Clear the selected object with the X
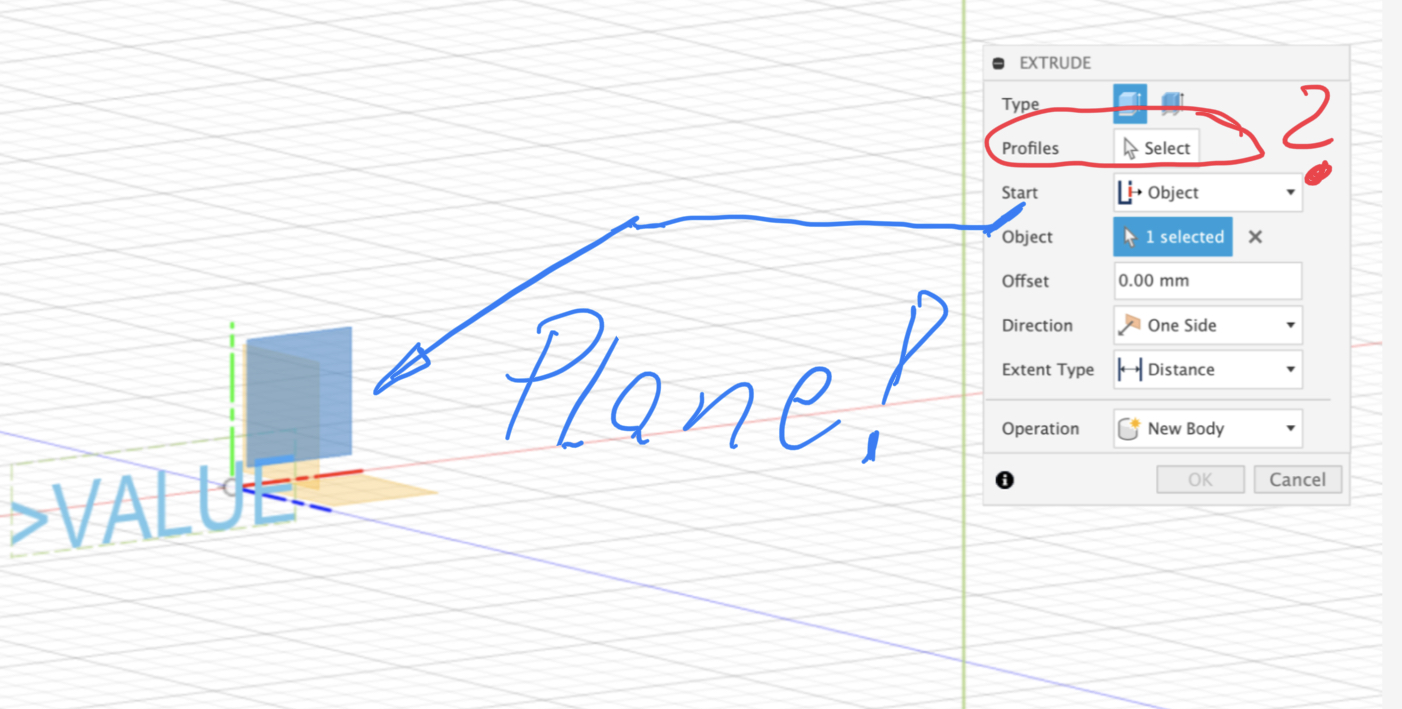The height and width of the screenshot is (709, 1402). pyautogui.click(x=1255, y=237)
